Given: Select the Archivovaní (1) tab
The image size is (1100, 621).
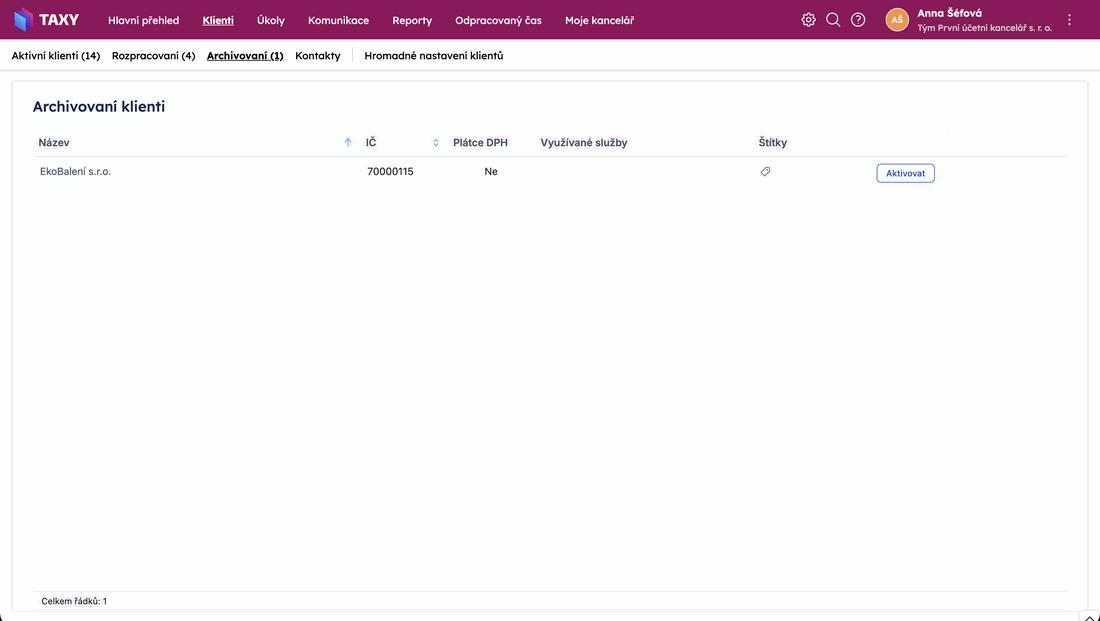Looking at the screenshot, I should 245,55.
